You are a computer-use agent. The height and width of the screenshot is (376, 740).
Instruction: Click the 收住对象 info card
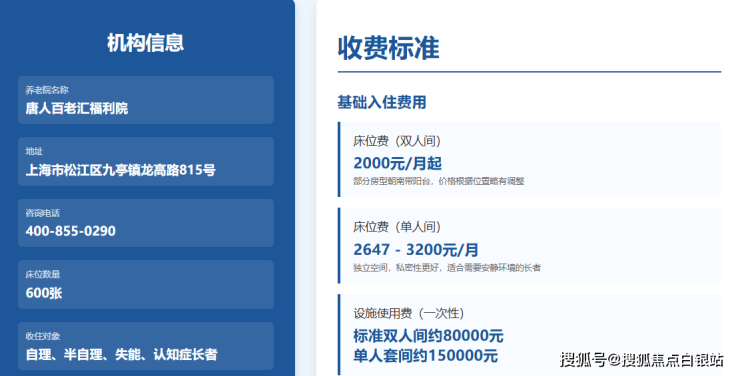pyautogui.click(x=146, y=346)
